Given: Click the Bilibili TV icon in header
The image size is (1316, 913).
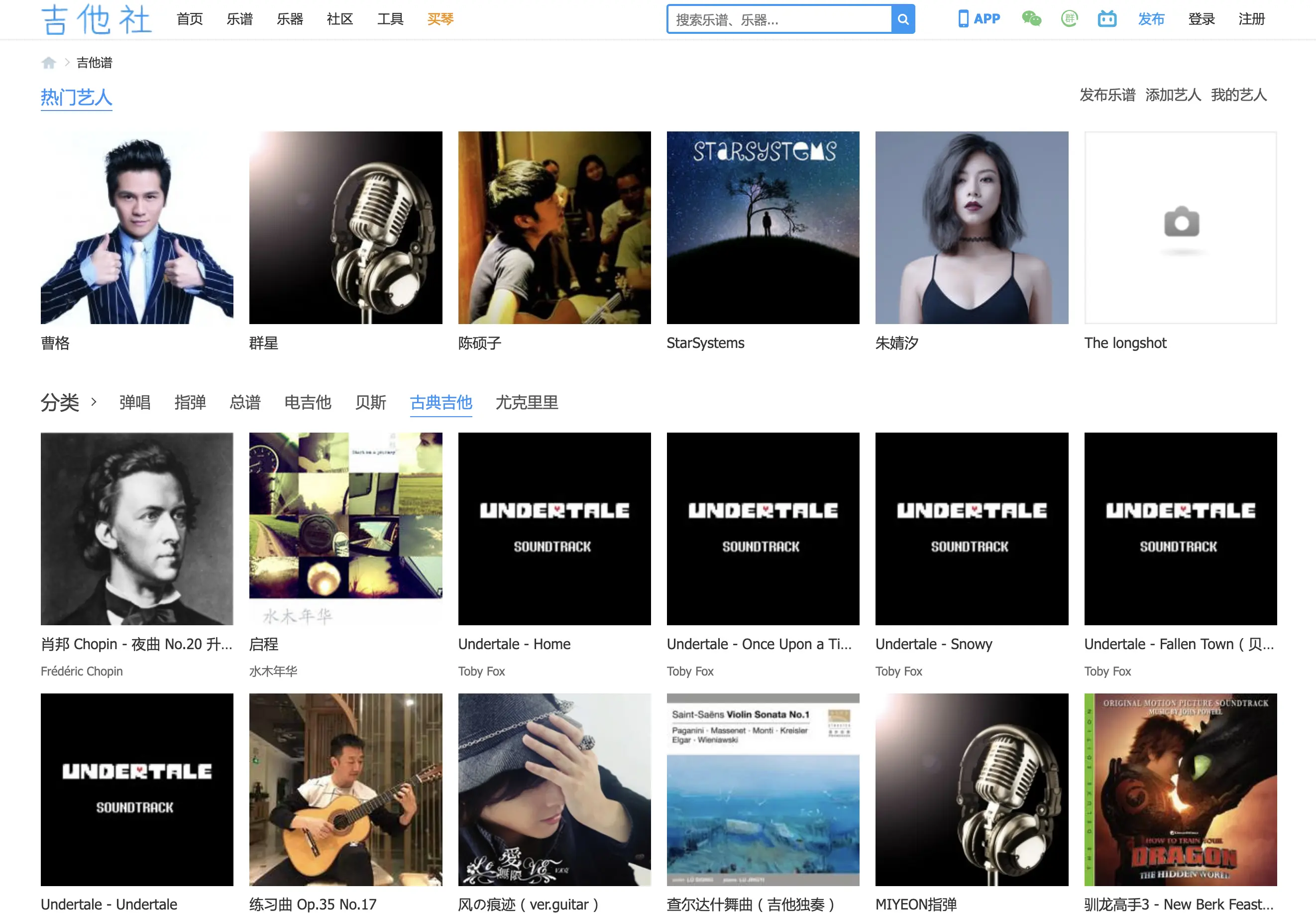Looking at the screenshot, I should coord(1106,19).
